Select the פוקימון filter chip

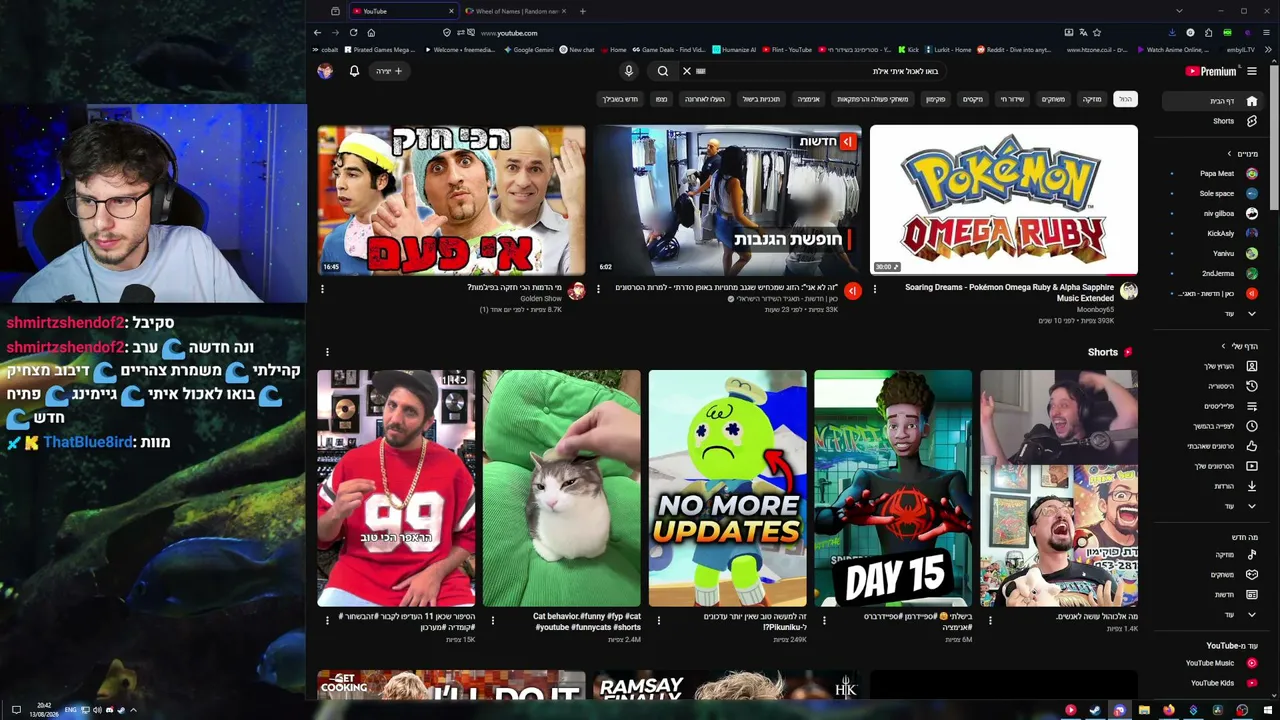tap(936, 99)
